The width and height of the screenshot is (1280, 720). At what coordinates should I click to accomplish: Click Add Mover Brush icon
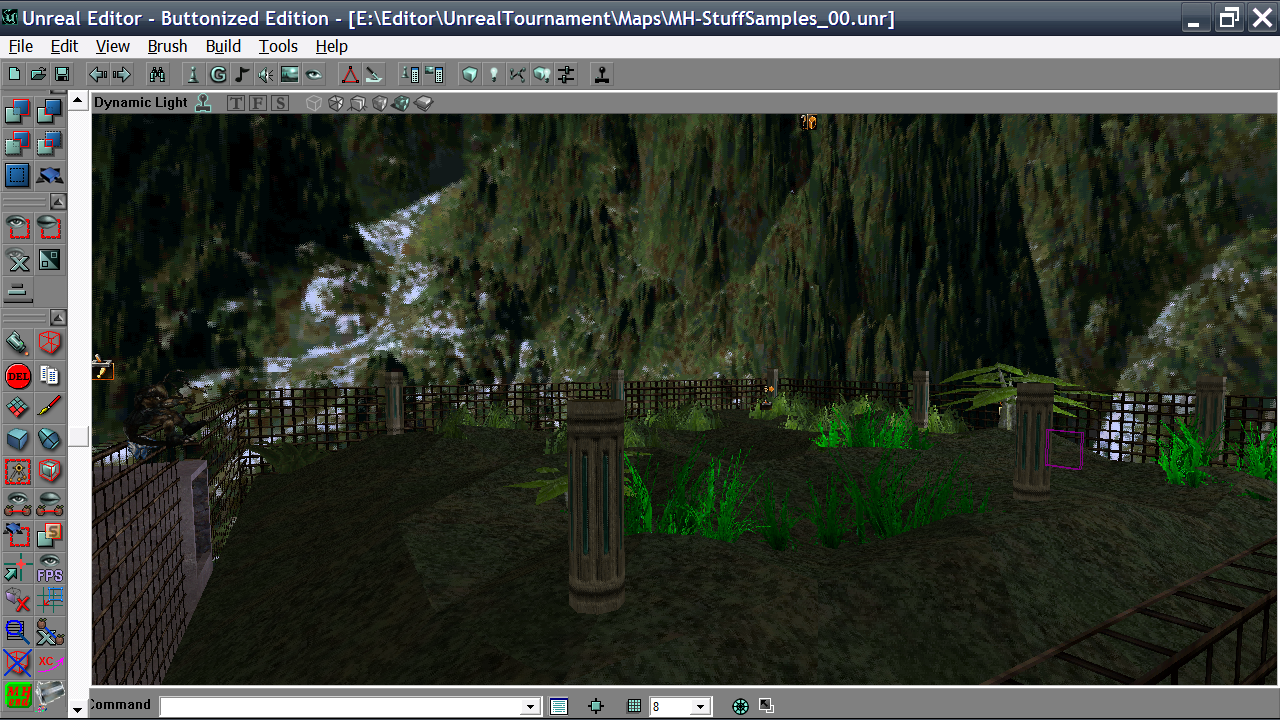[x=49, y=176]
